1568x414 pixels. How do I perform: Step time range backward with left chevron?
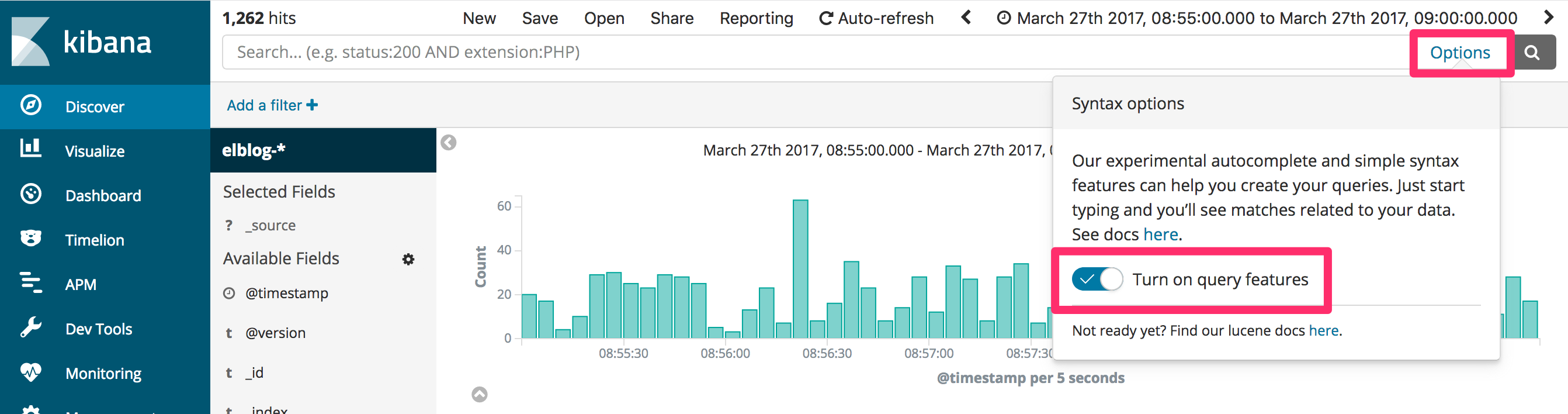tap(965, 18)
